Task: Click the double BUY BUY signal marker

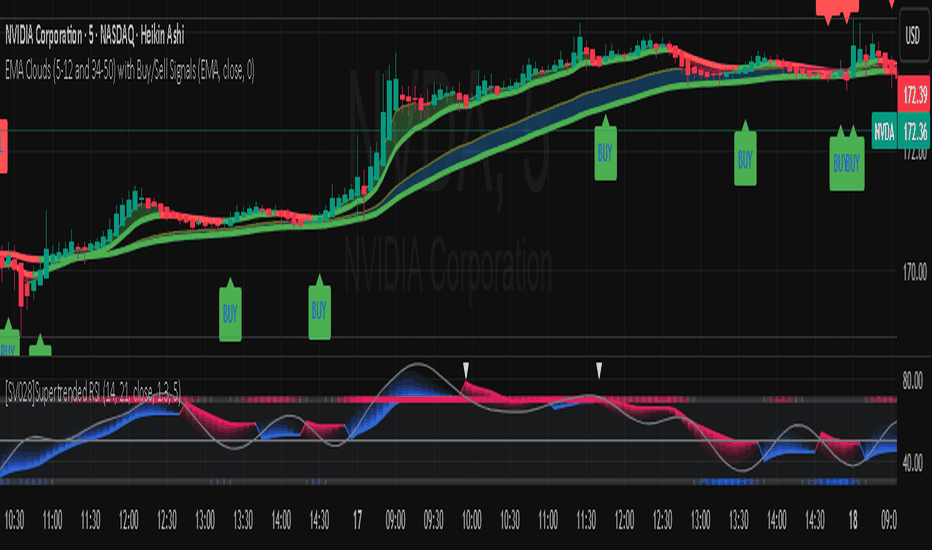Action: [846, 163]
